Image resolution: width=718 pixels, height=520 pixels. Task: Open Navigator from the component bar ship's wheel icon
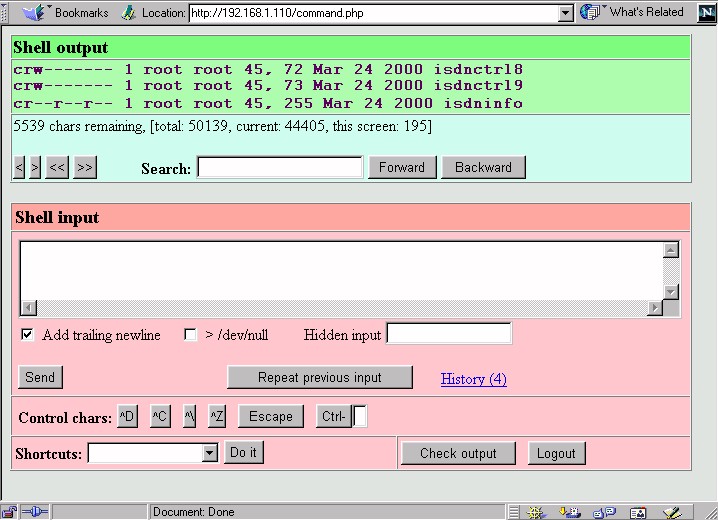point(537,512)
